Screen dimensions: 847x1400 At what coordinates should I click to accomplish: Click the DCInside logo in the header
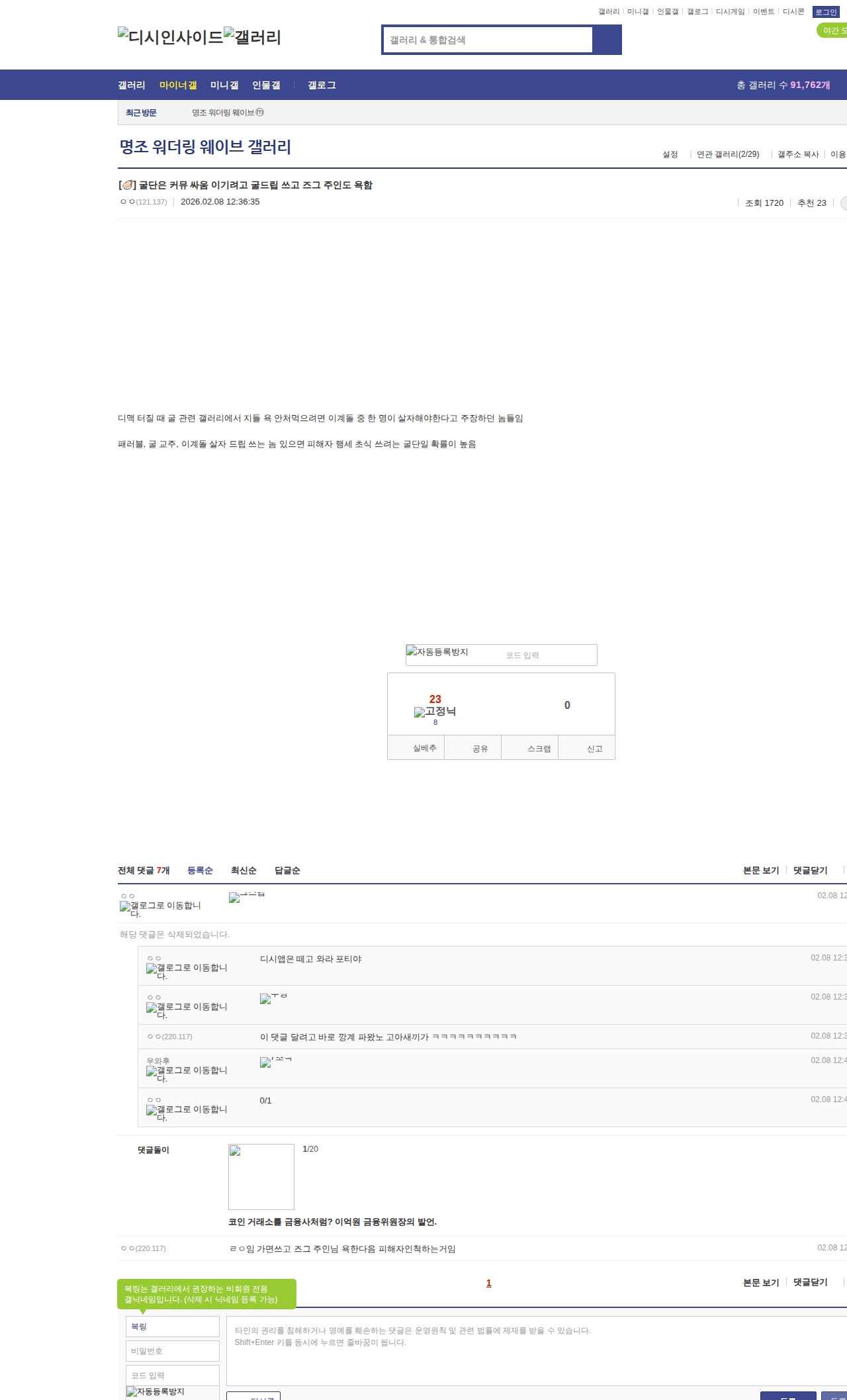[x=170, y=37]
